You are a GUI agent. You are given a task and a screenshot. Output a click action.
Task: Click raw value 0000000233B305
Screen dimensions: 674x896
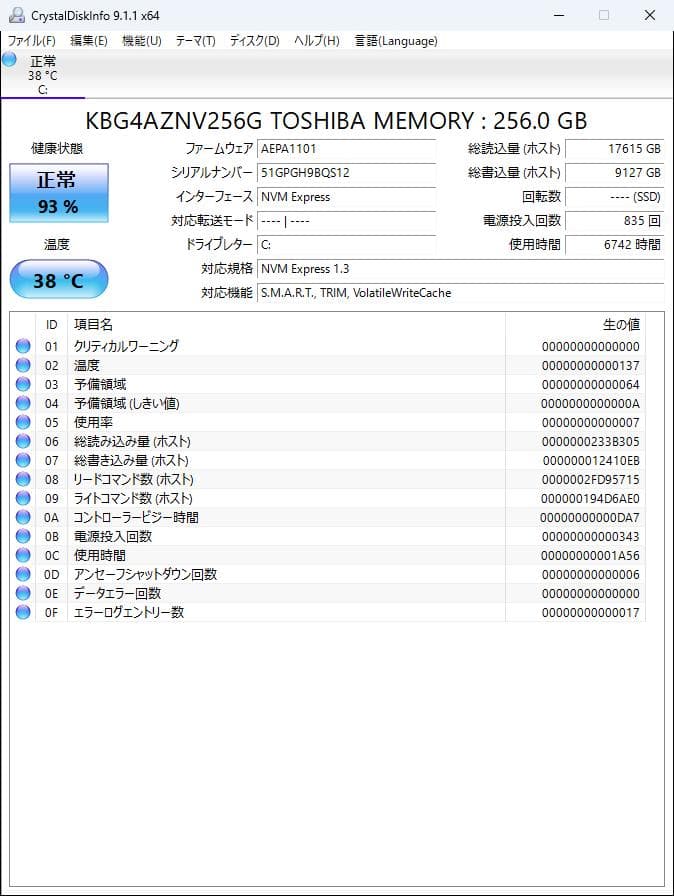coord(591,441)
